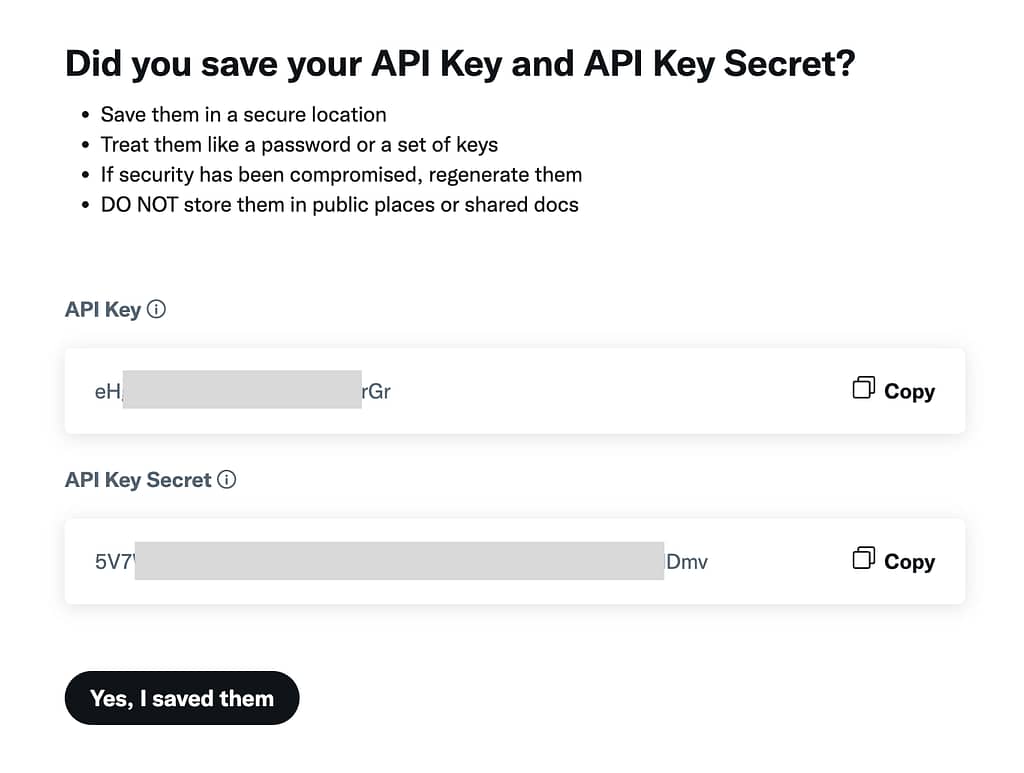Screen dimensions: 1024x773
Task: Click the gray redaction box over the API Key
Action: (x=242, y=389)
